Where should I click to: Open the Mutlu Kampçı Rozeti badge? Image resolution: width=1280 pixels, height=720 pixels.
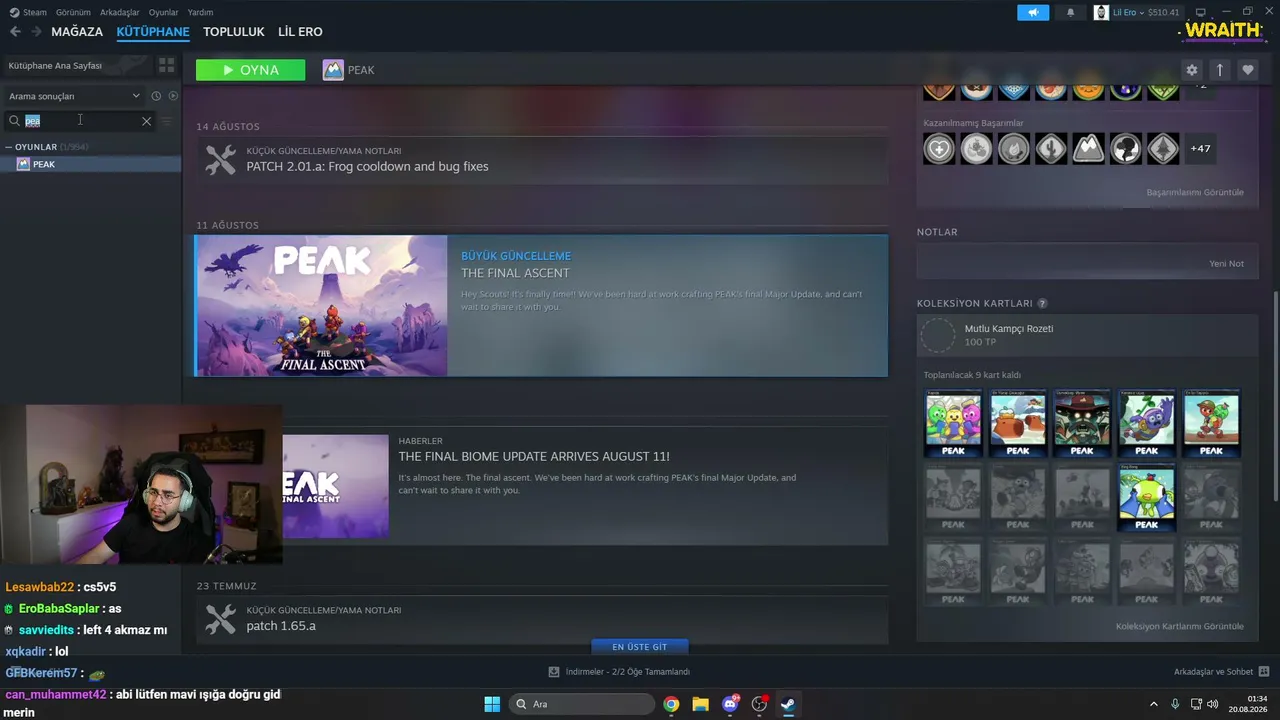point(1087,335)
